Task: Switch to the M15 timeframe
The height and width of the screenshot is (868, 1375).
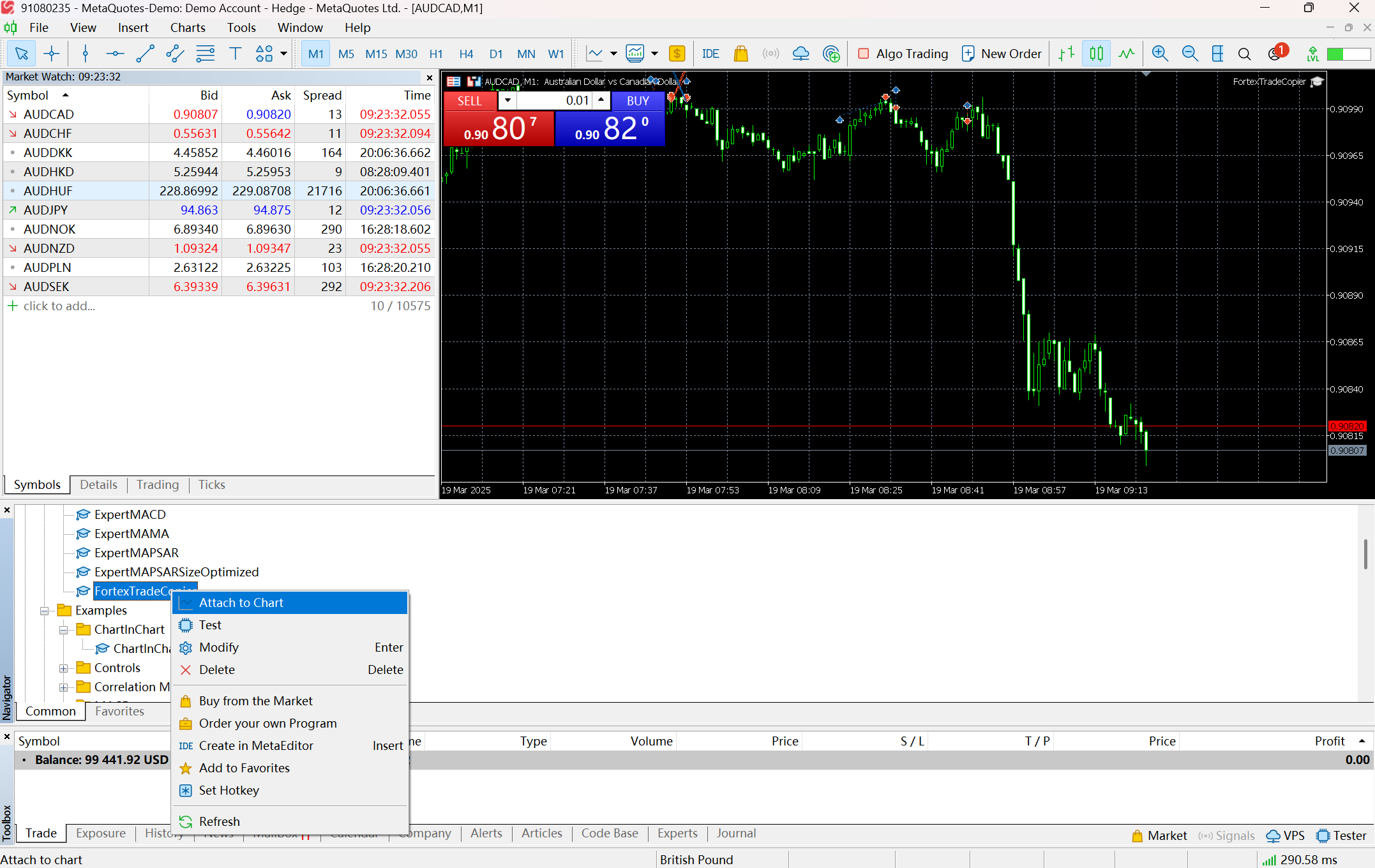Action: pyautogui.click(x=376, y=54)
